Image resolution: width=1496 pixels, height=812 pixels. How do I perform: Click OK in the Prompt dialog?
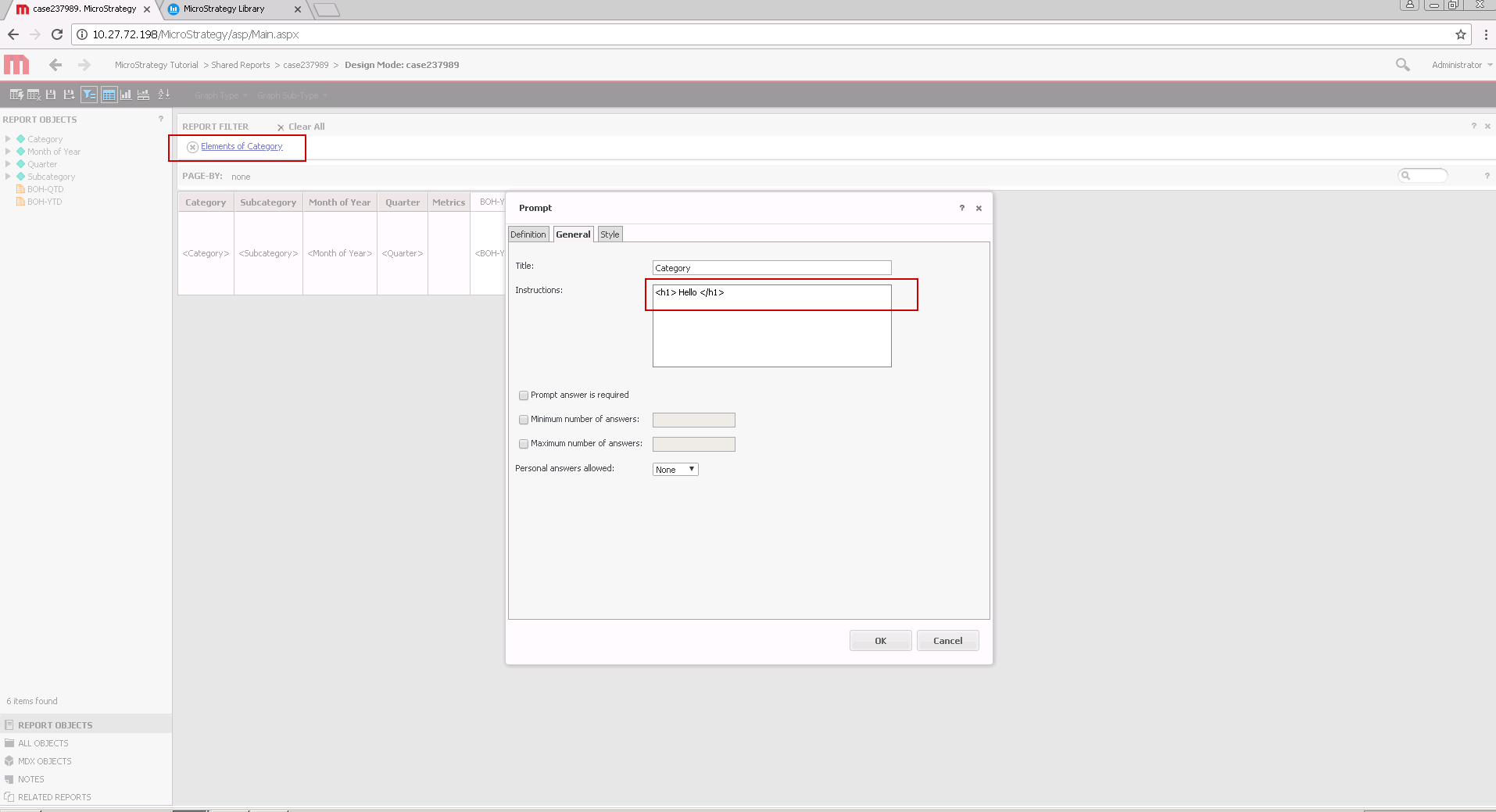pos(881,641)
